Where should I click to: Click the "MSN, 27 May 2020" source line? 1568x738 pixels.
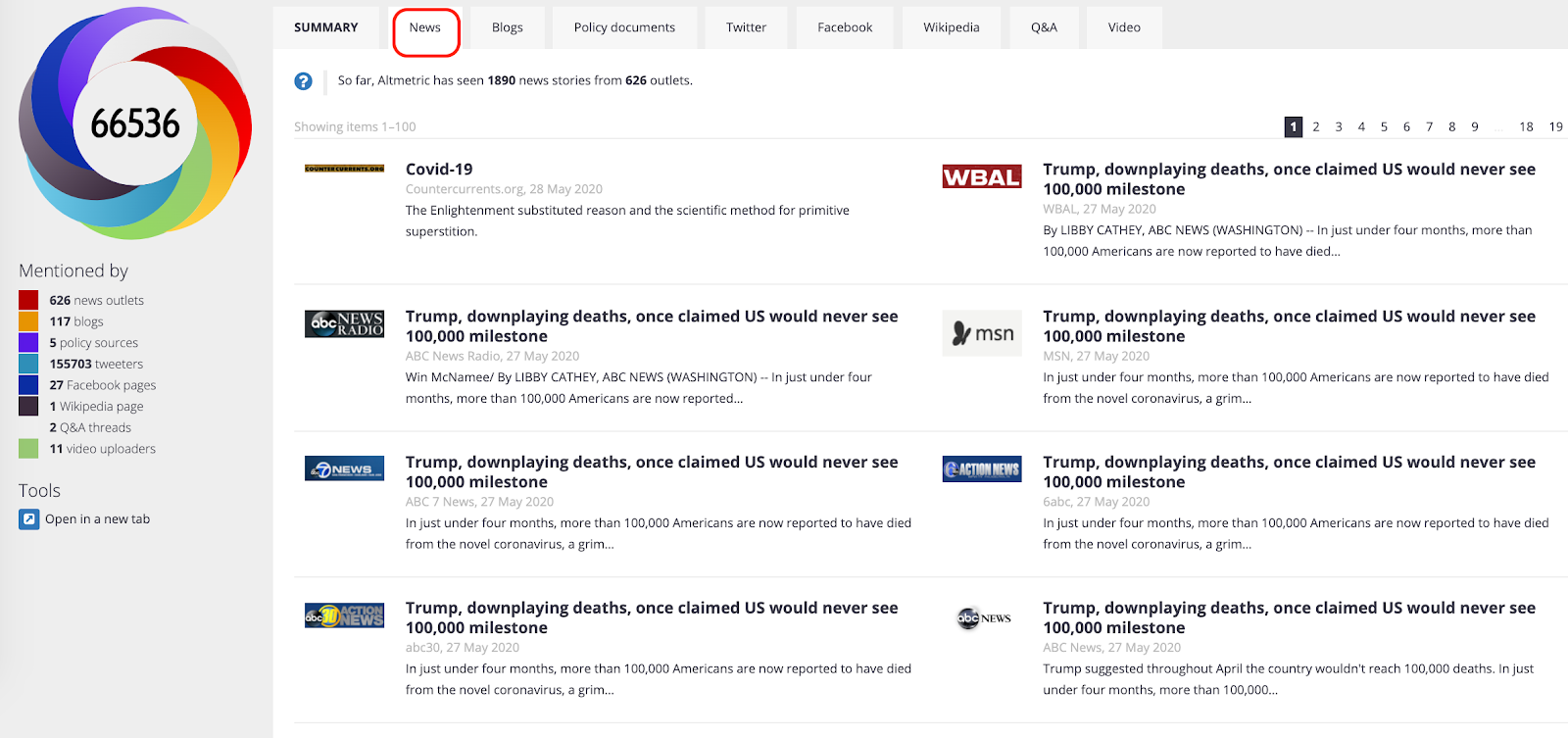pos(1096,356)
